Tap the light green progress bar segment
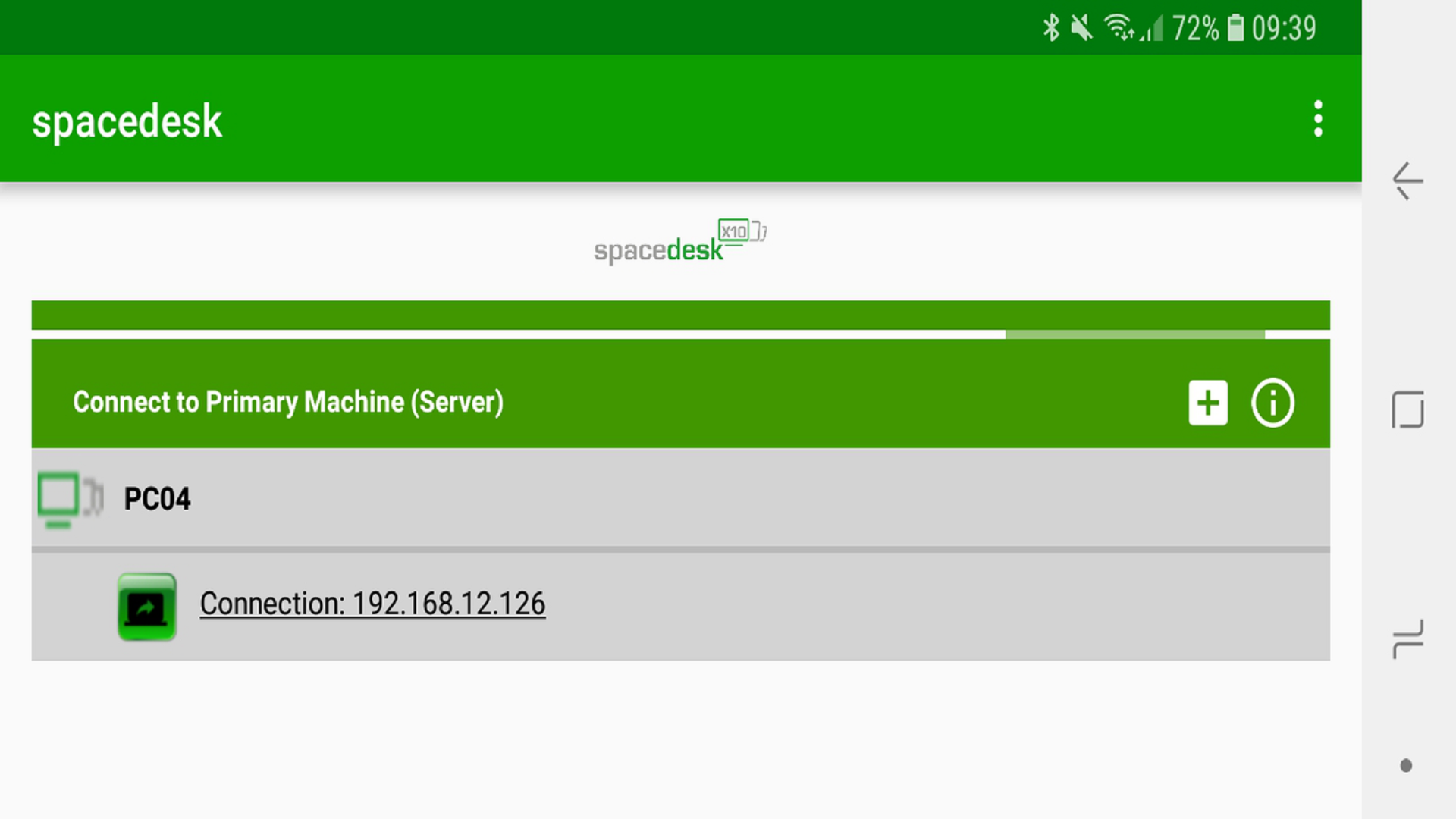The width and height of the screenshot is (1456, 819). pyautogui.click(x=1134, y=334)
